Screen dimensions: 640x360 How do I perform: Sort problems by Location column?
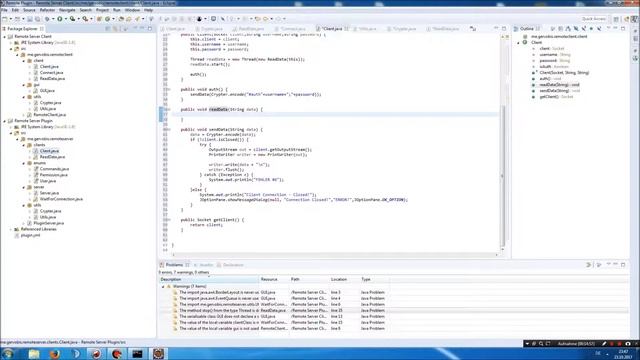[344, 279]
